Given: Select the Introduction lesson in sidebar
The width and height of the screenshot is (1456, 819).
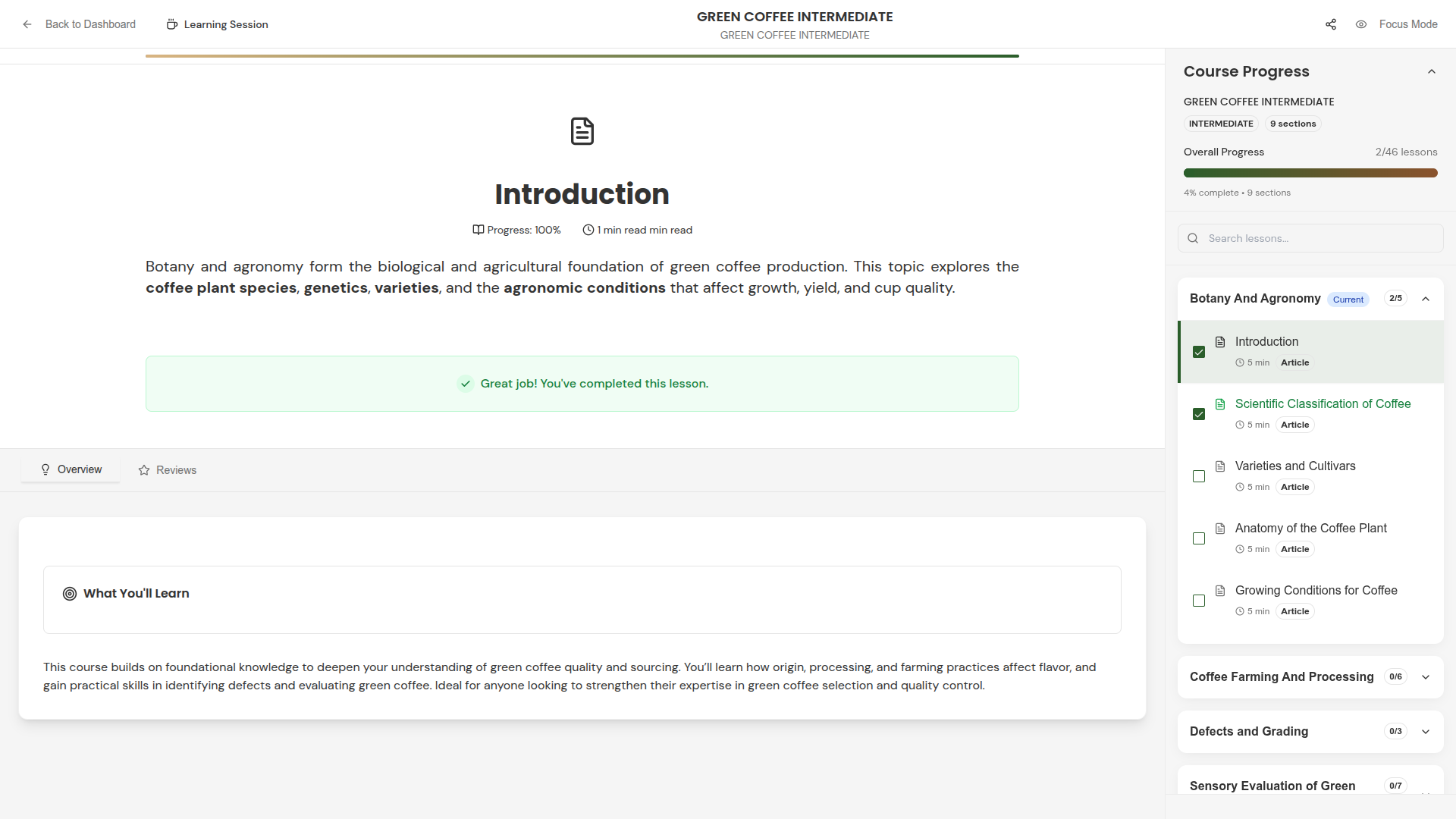Looking at the screenshot, I should click(1311, 352).
